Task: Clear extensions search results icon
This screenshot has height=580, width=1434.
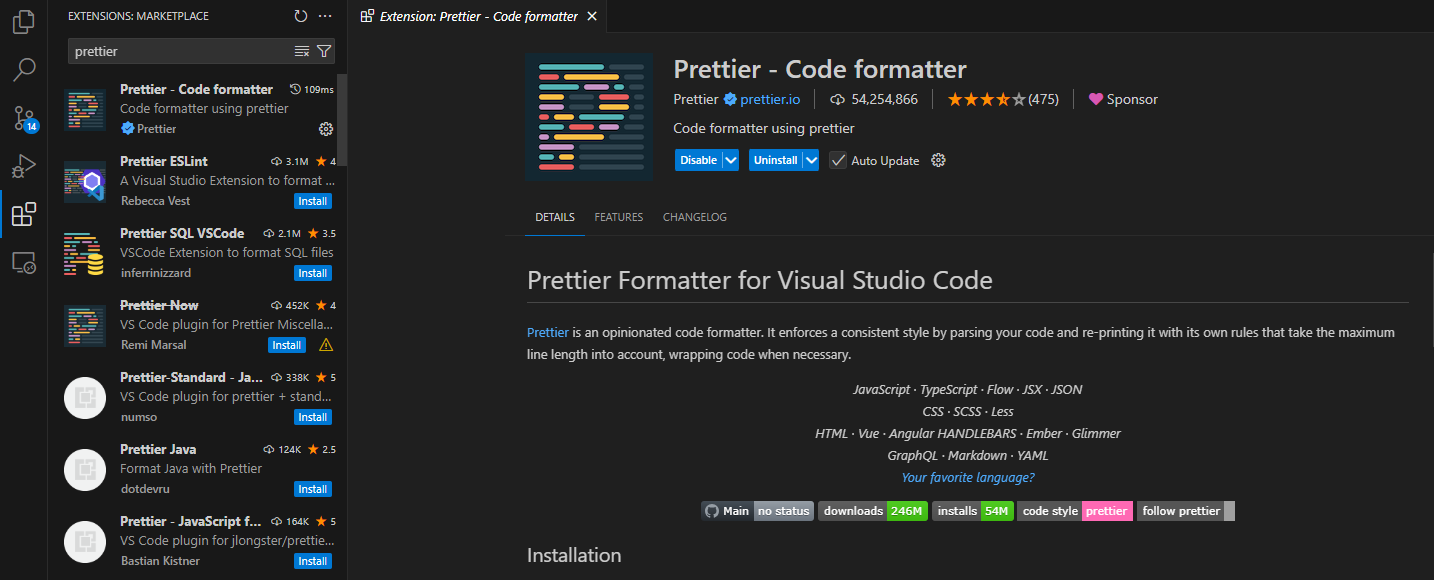Action: (x=302, y=51)
